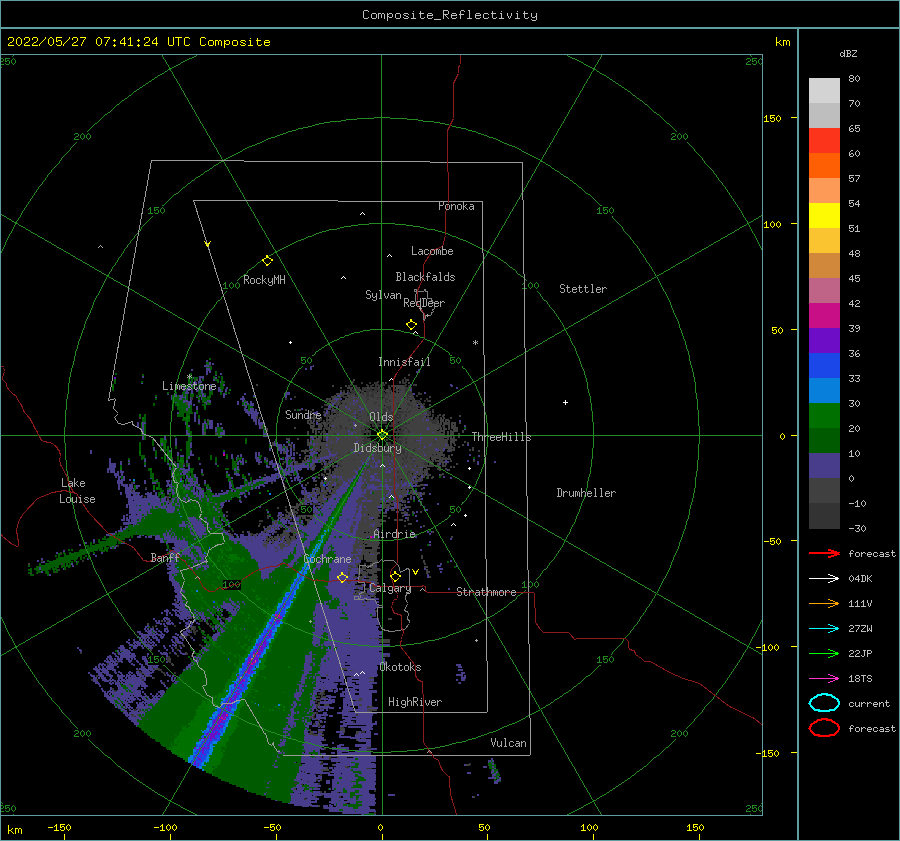Click the cyan current ellipse legend icon
This screenshot has height=841, width=900.
(824, 703)
